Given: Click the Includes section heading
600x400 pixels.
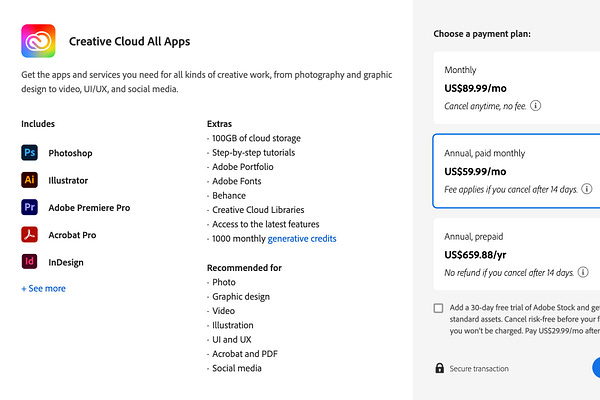Looking at the screenshot, I should (x=38, y=124).
